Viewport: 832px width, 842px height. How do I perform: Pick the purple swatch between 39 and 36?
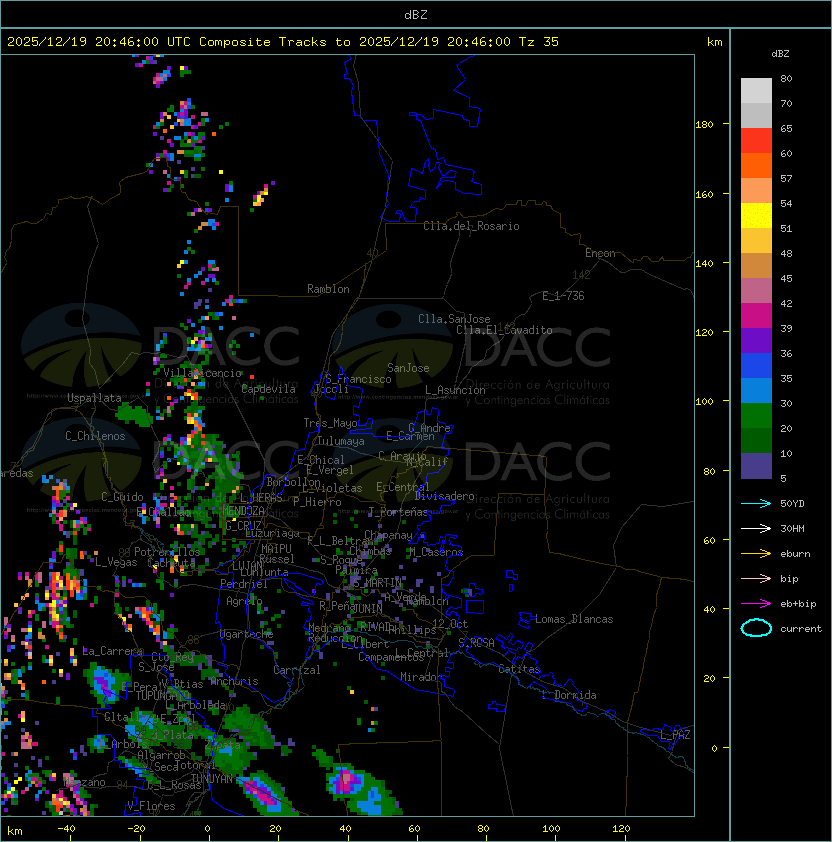[756, 340]
